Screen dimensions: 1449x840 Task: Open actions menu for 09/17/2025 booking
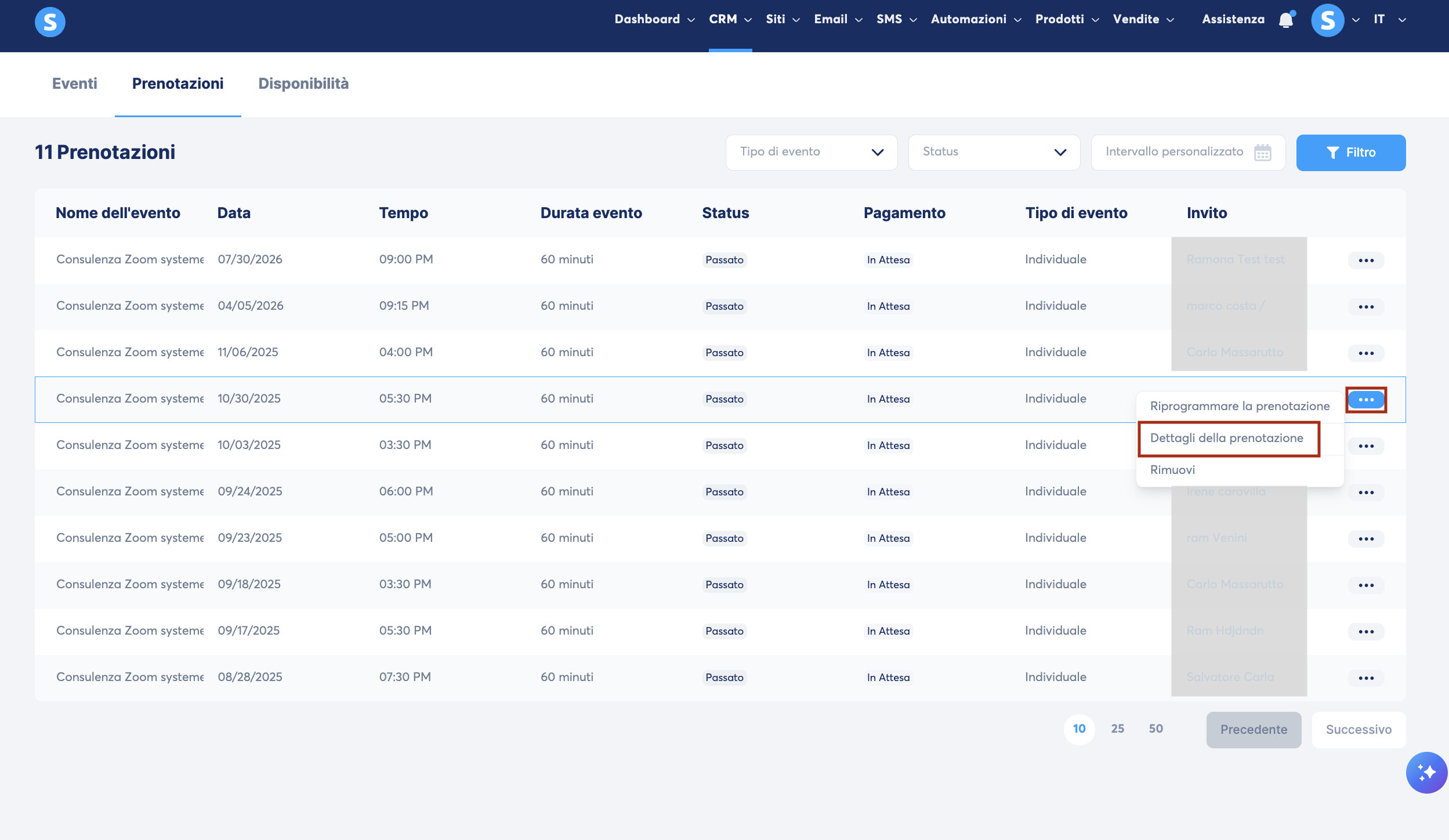[x=1366, y=632]
